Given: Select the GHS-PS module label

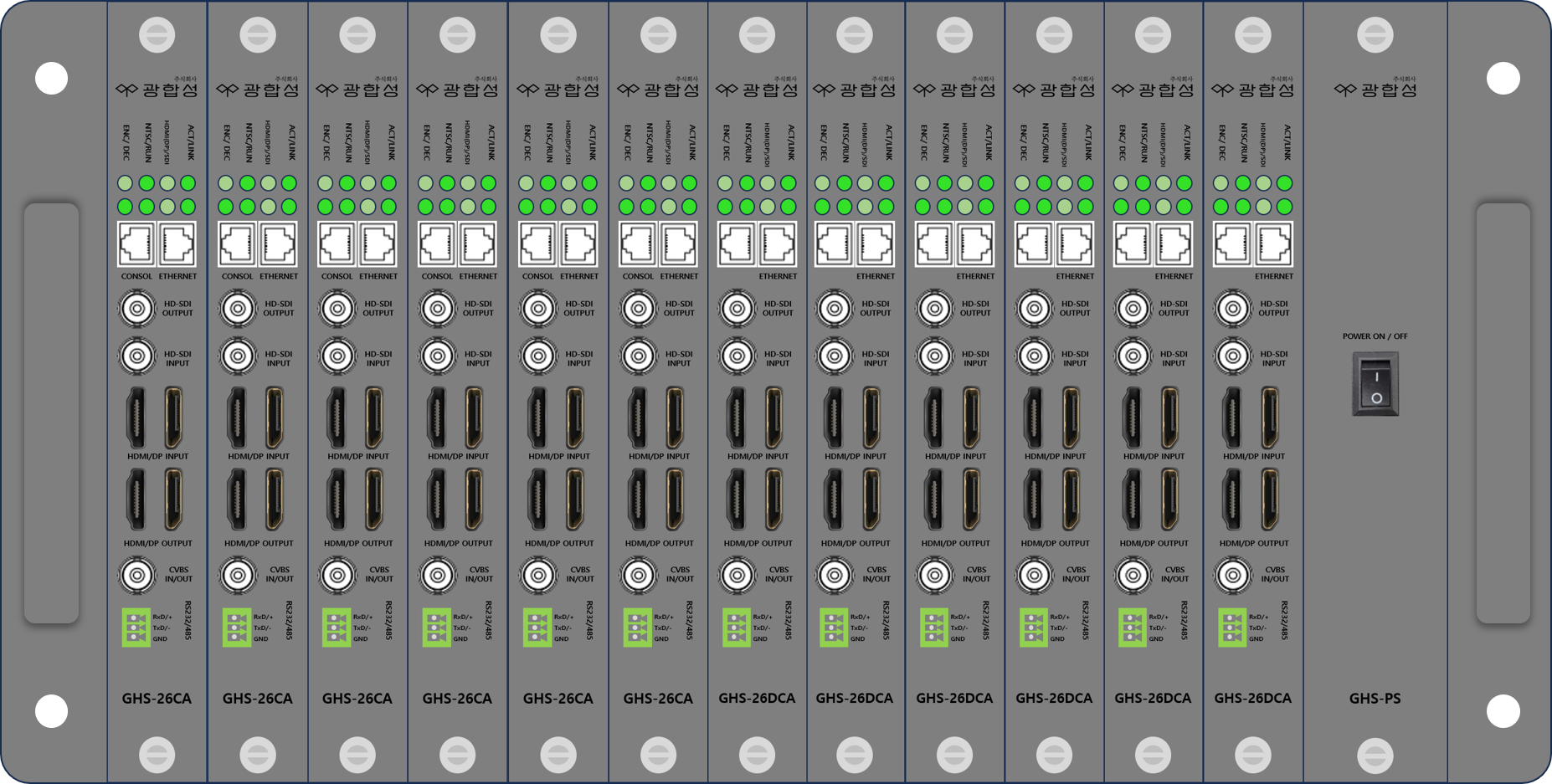Looking at the screenshot, I should tap(1375, 698).
